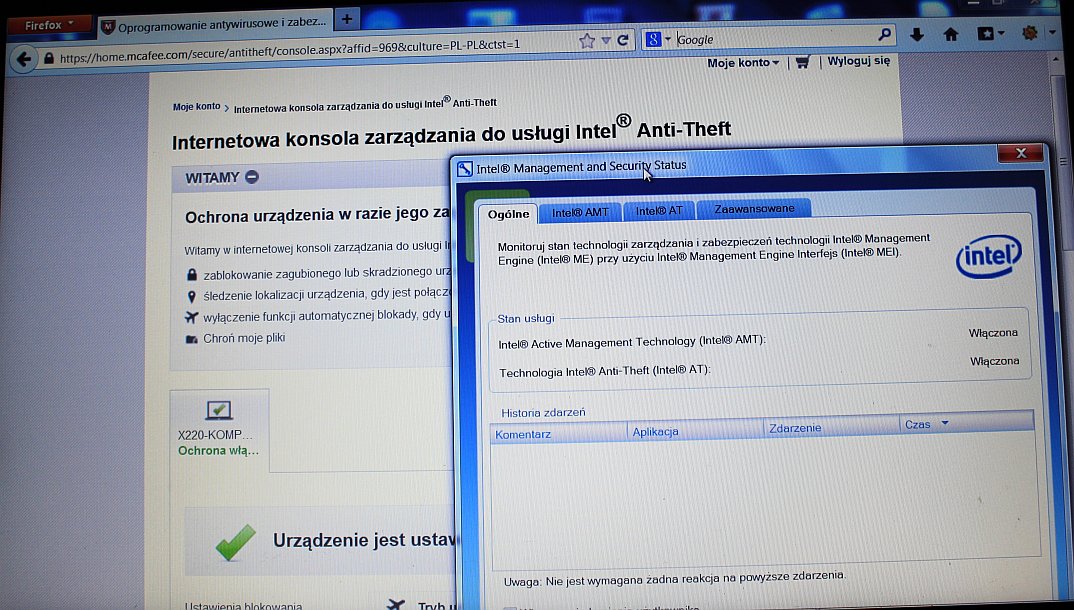
Task: Open the bookmarks menu star icon
Action: click(986, 33)
